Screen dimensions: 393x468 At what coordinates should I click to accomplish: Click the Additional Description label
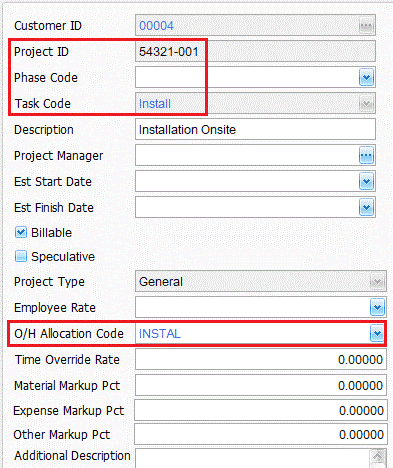[72, 456]
